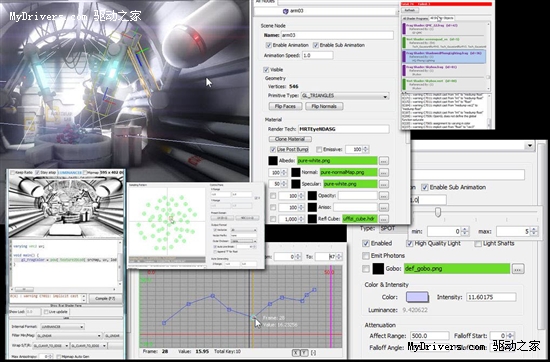This screenshot has width=550, height=362.
Task: Expand the Internal Format LUMINANCE8 dropdown
Action: [62, 327]
